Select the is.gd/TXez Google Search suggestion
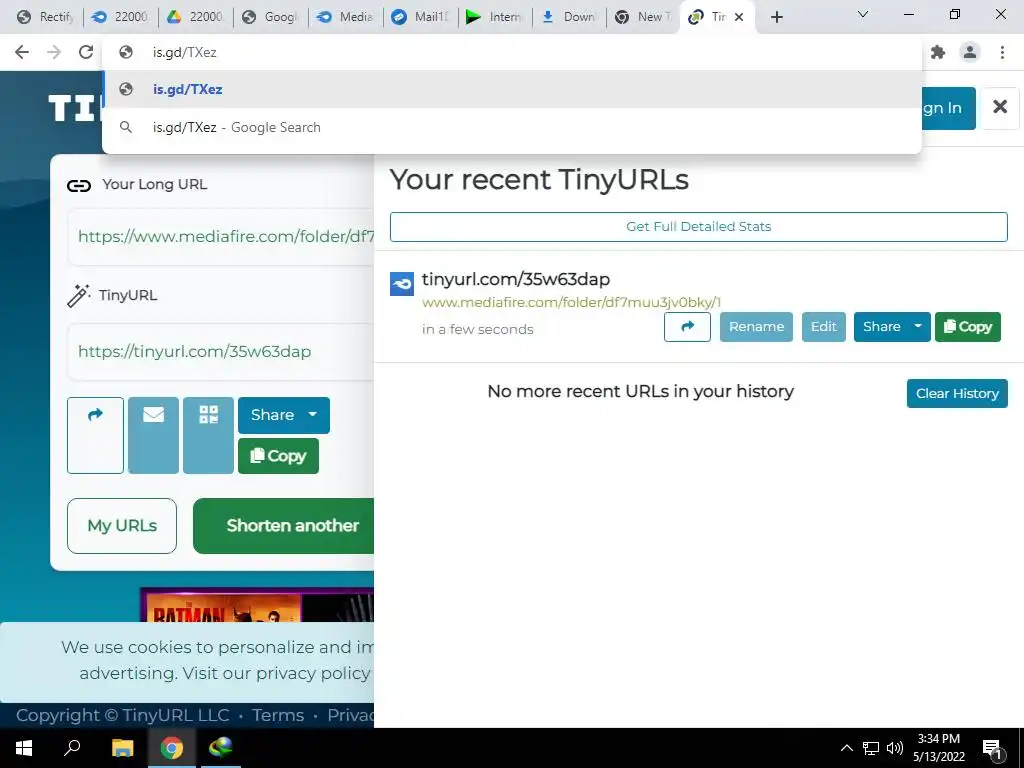The width and height of the screenshot is (1024, 768). tap(512, 127)
